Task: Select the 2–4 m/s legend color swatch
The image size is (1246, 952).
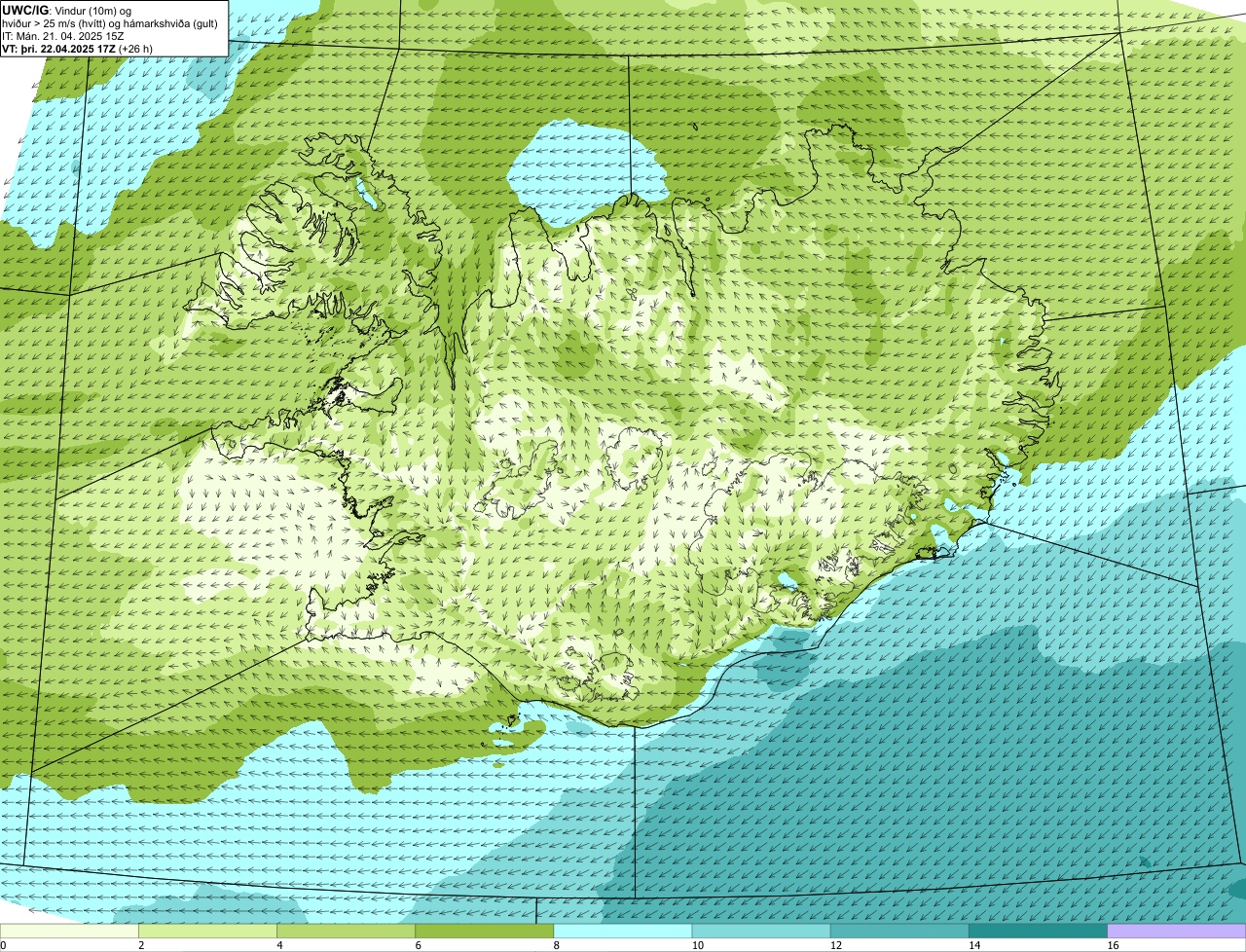Action: click(x=207, y=931)
